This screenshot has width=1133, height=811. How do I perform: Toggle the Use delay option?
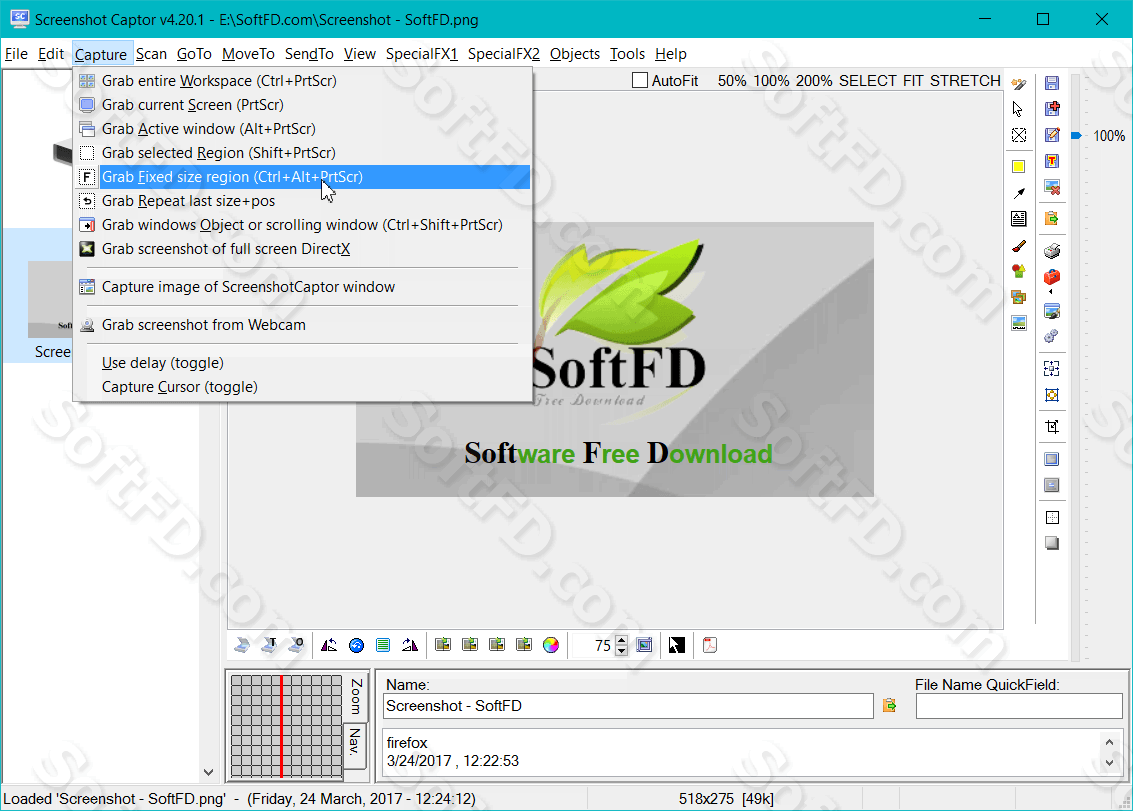(163, 363)
